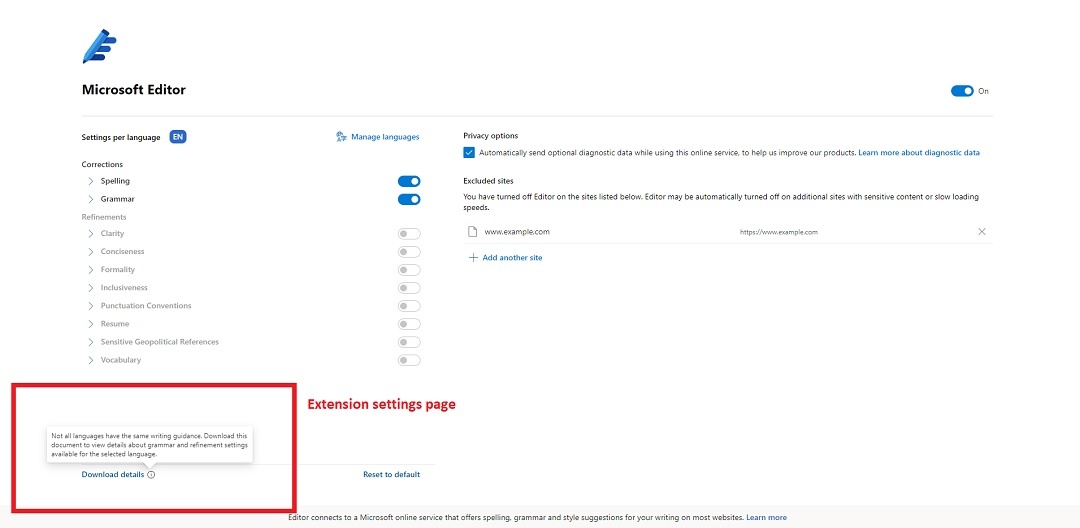Viewport: 1080px width, 528px height.
Task: Click the Excluded sites heading
Action: [x=488, y=181]
